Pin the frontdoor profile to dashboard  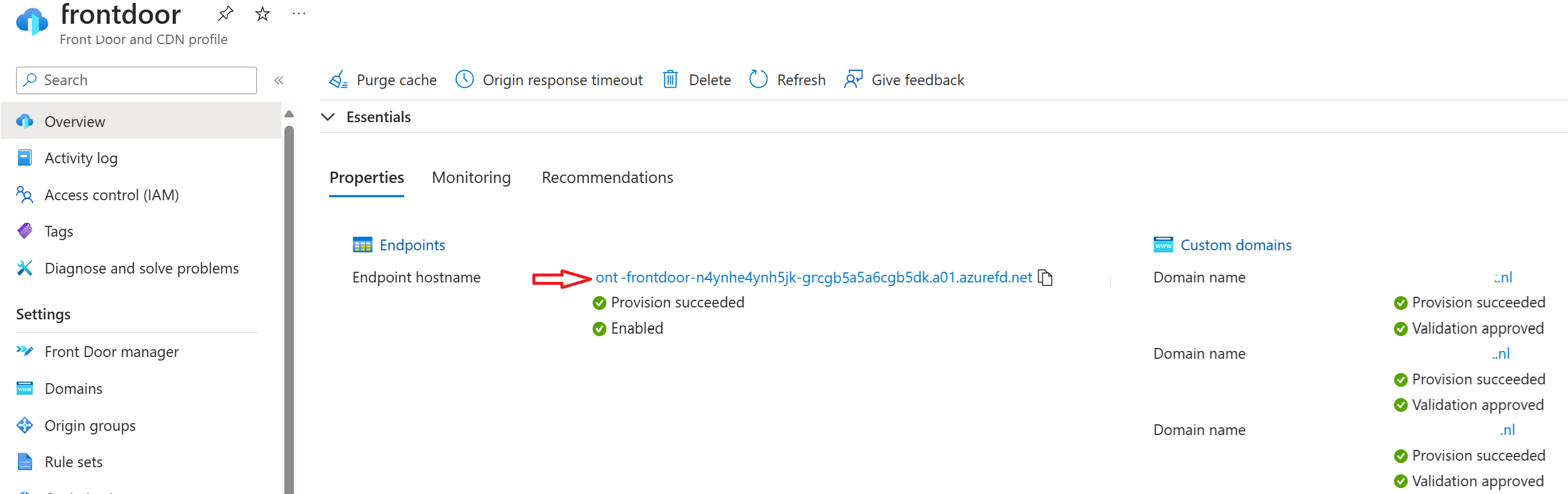click(225, 13)
